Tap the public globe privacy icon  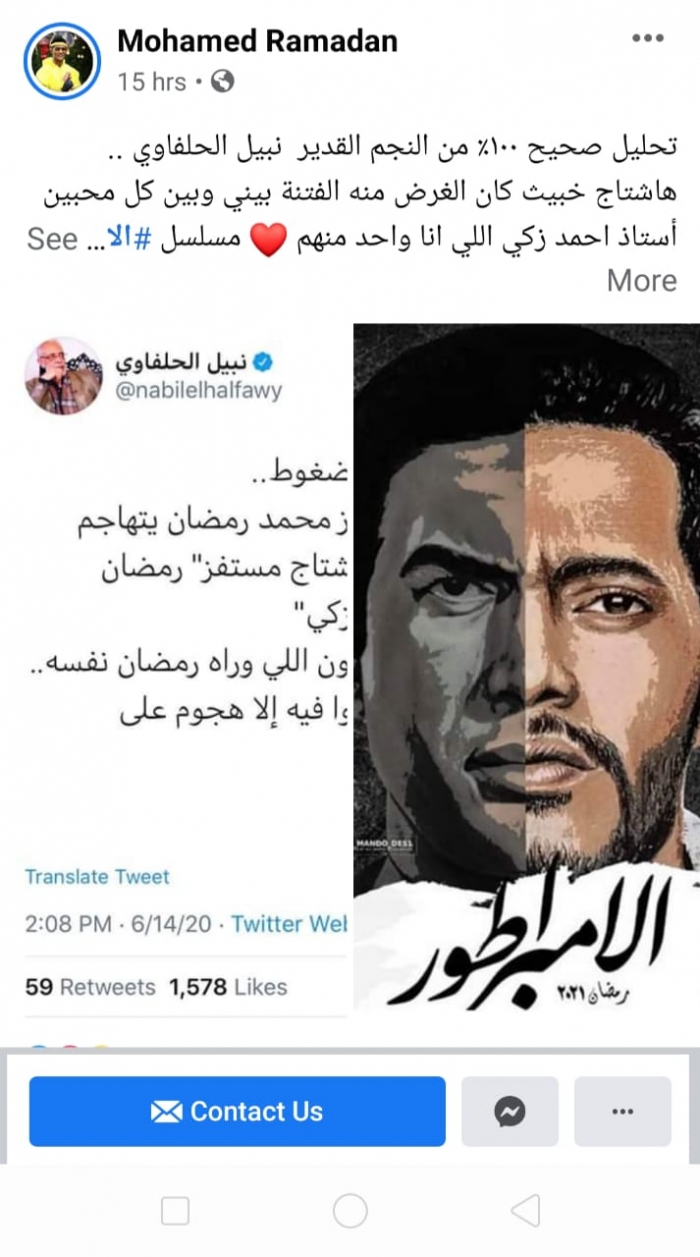[223, 82]
